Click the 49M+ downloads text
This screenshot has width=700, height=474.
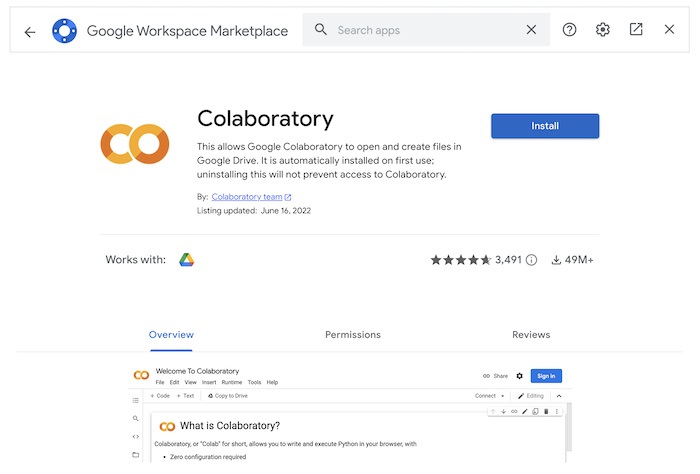point(579,260)
